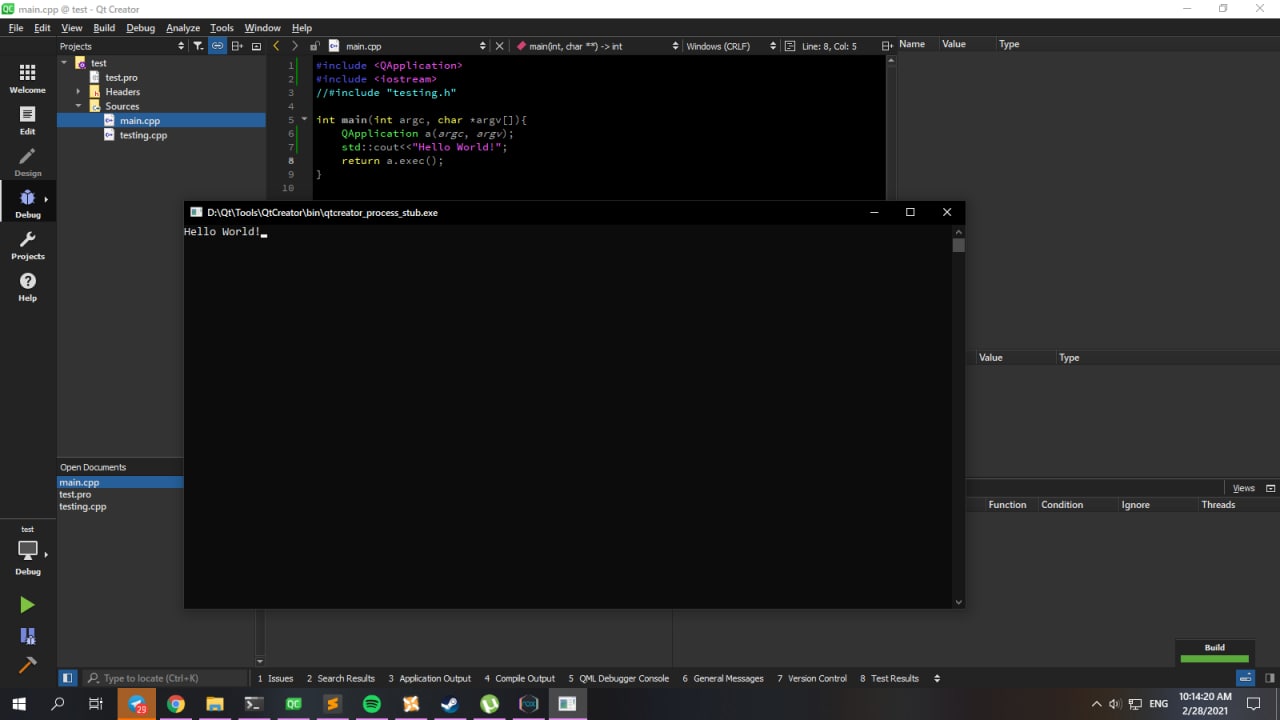This screenshot has height=720, width=1280.
Task: Switch to Debug mode in sidebar
Action: click(27, 204)
